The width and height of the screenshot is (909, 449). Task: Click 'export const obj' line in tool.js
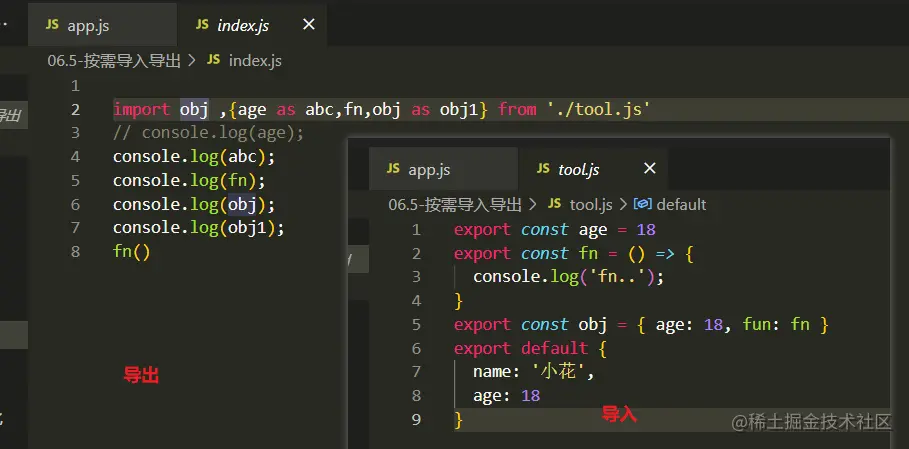tap(641, 324)
